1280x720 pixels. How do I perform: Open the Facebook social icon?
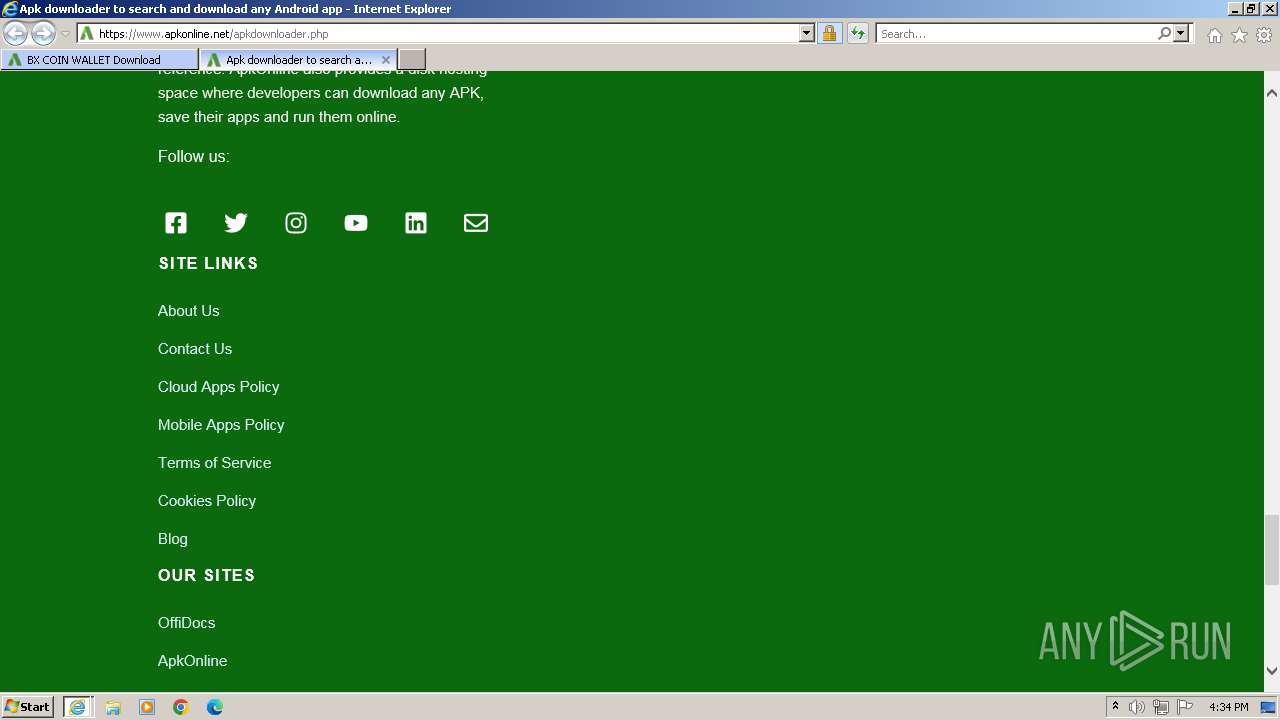coord(176,223)
